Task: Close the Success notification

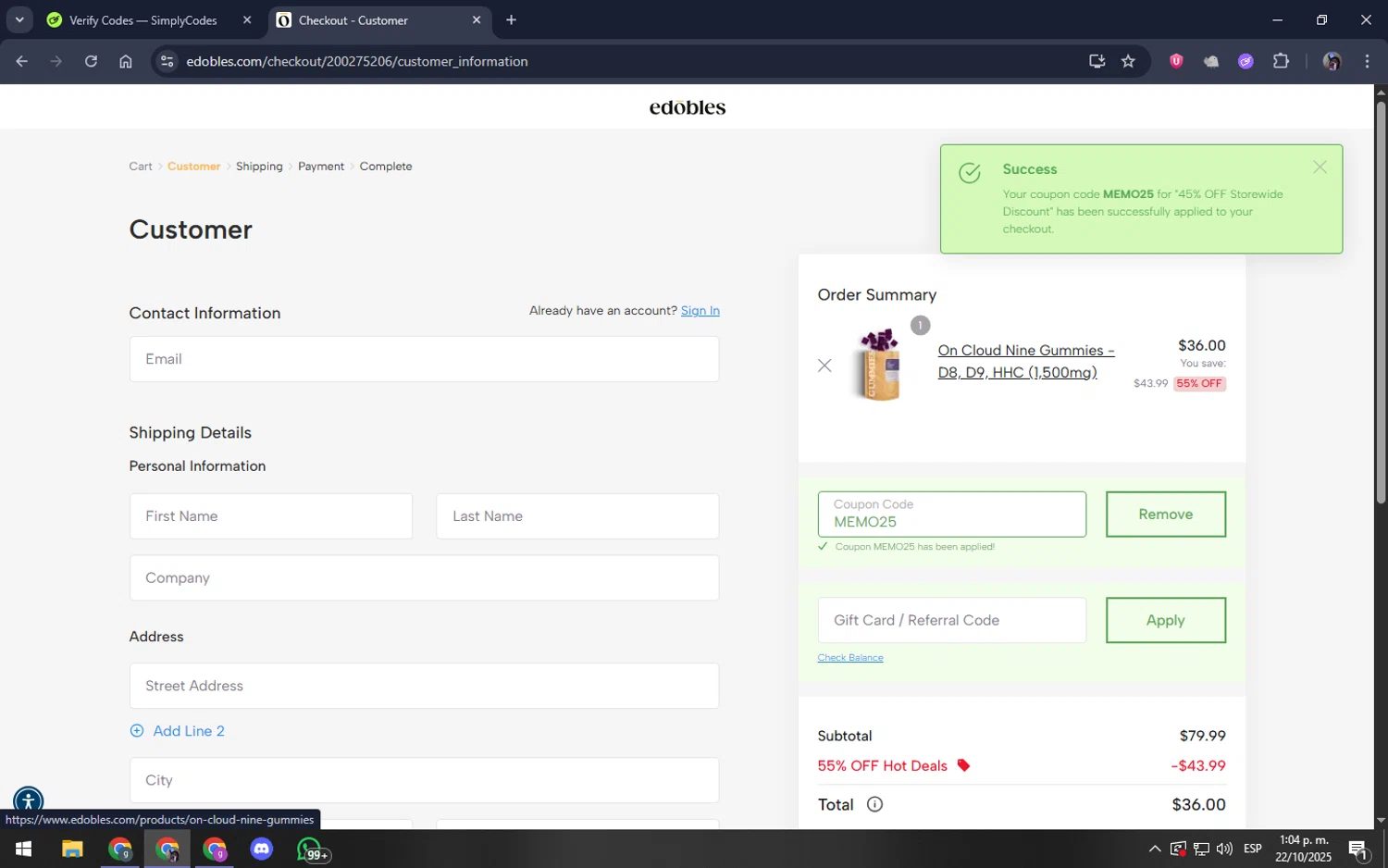Action: [x=1320, y=167]
